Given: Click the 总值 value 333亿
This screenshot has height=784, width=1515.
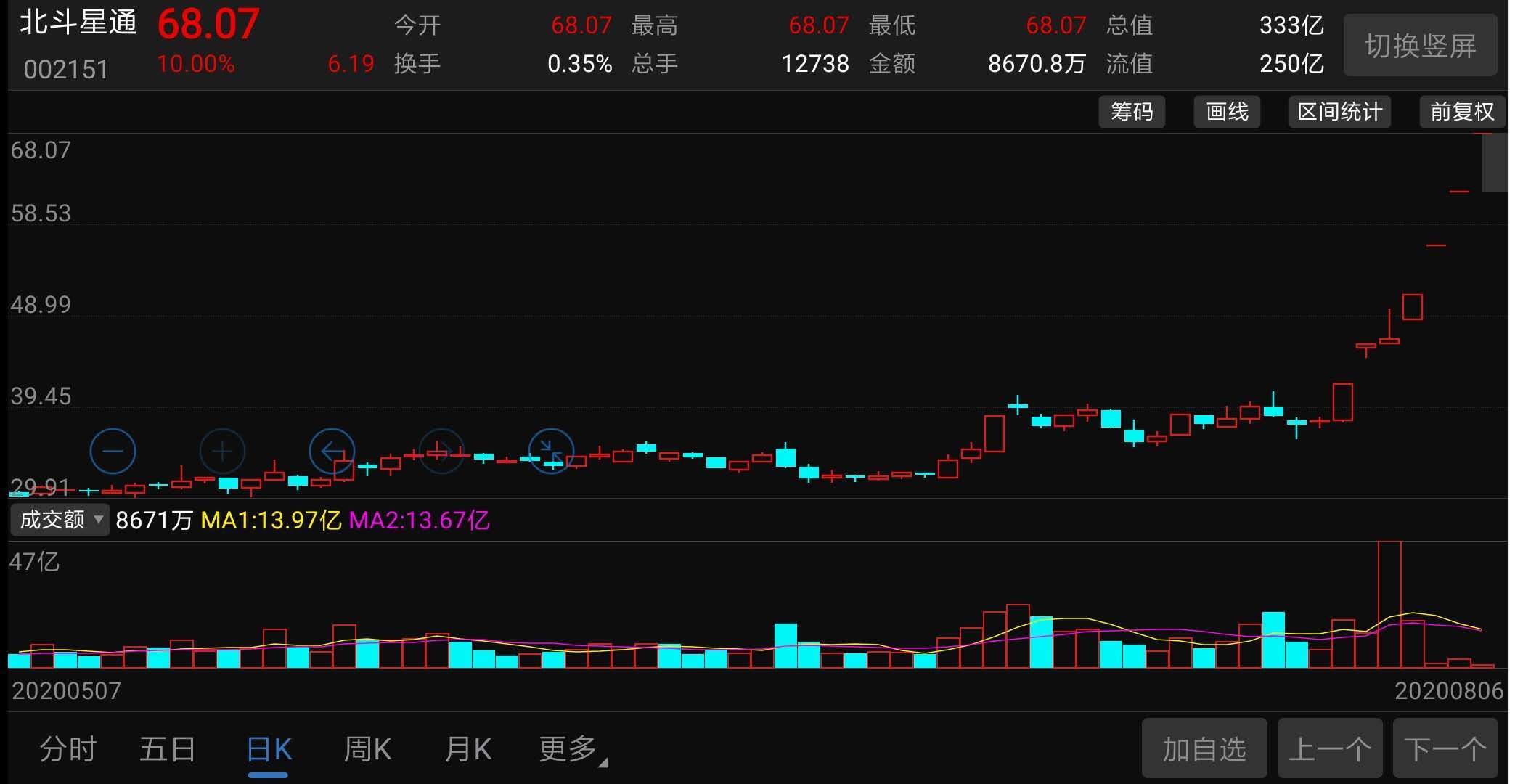Looking at the screenshot, I should click(x=1291, y=25).
